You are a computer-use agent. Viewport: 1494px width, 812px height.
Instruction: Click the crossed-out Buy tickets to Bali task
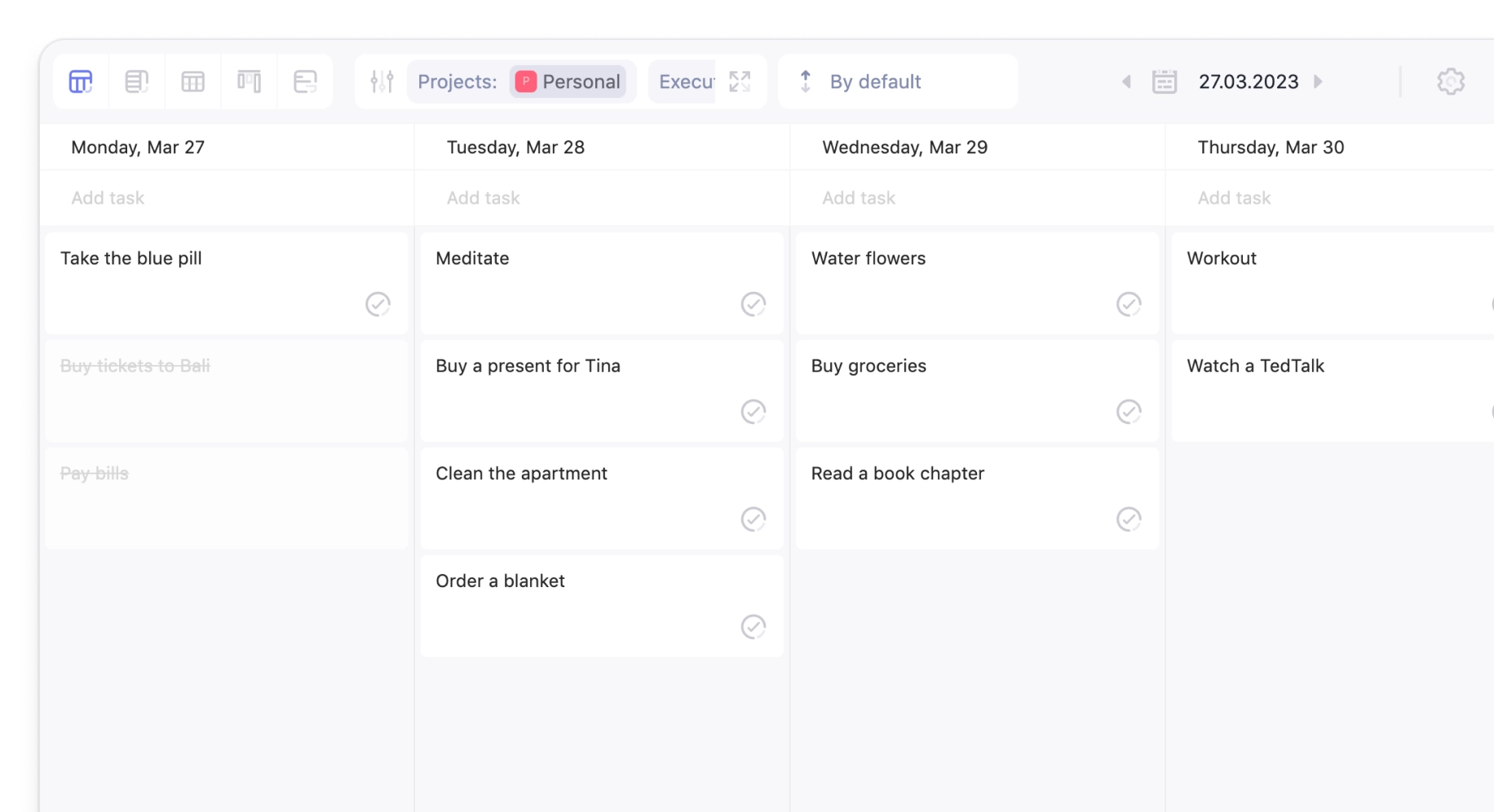point(135,366)
